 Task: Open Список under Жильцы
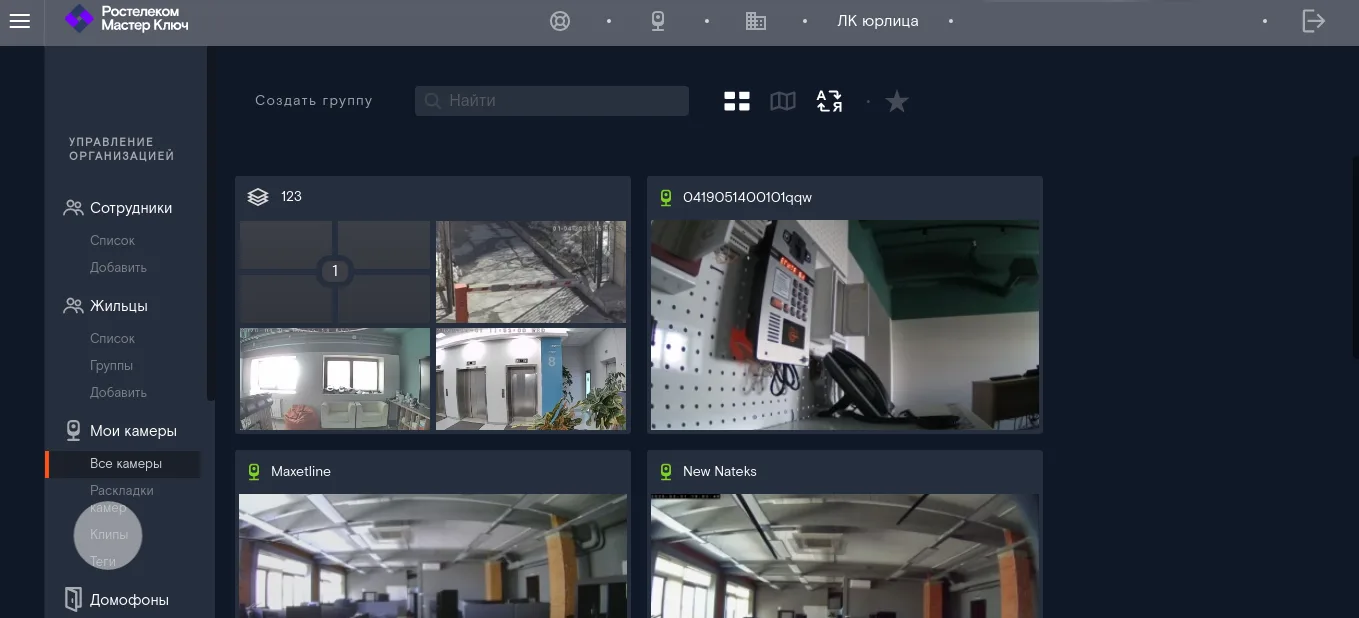coord(112,338)
